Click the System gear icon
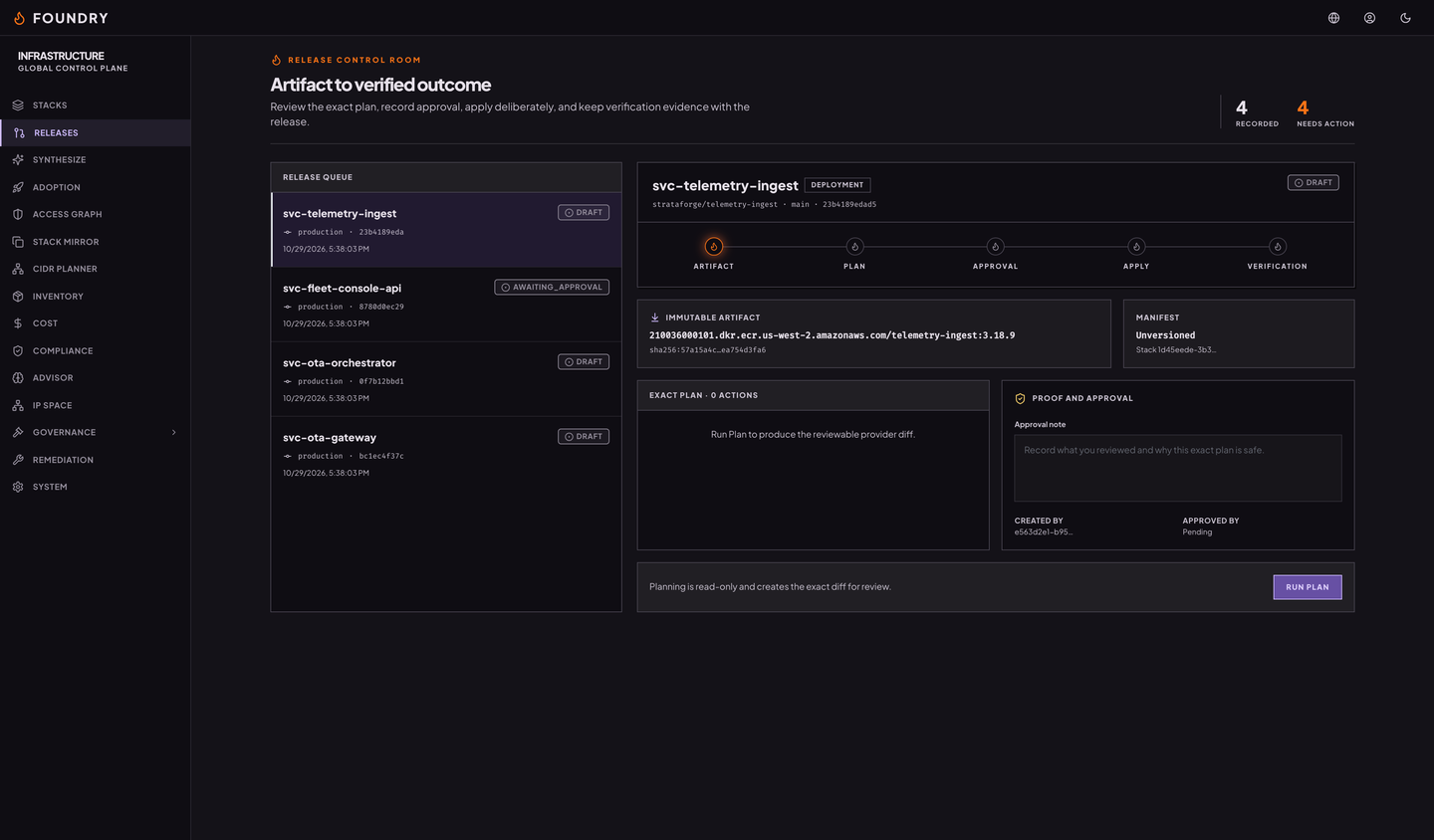Viewport: 1434px width, 840px height. click(x=18, y=487)
